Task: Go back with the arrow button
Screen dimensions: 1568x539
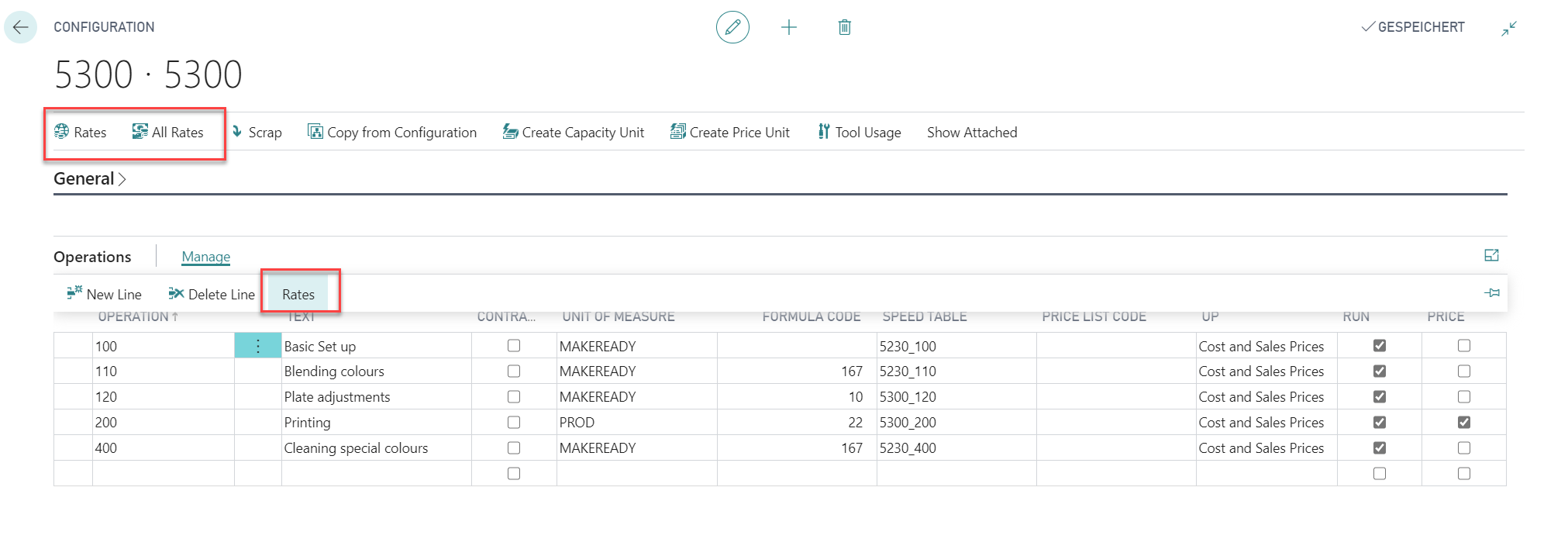Action: [x=20, y=27]
